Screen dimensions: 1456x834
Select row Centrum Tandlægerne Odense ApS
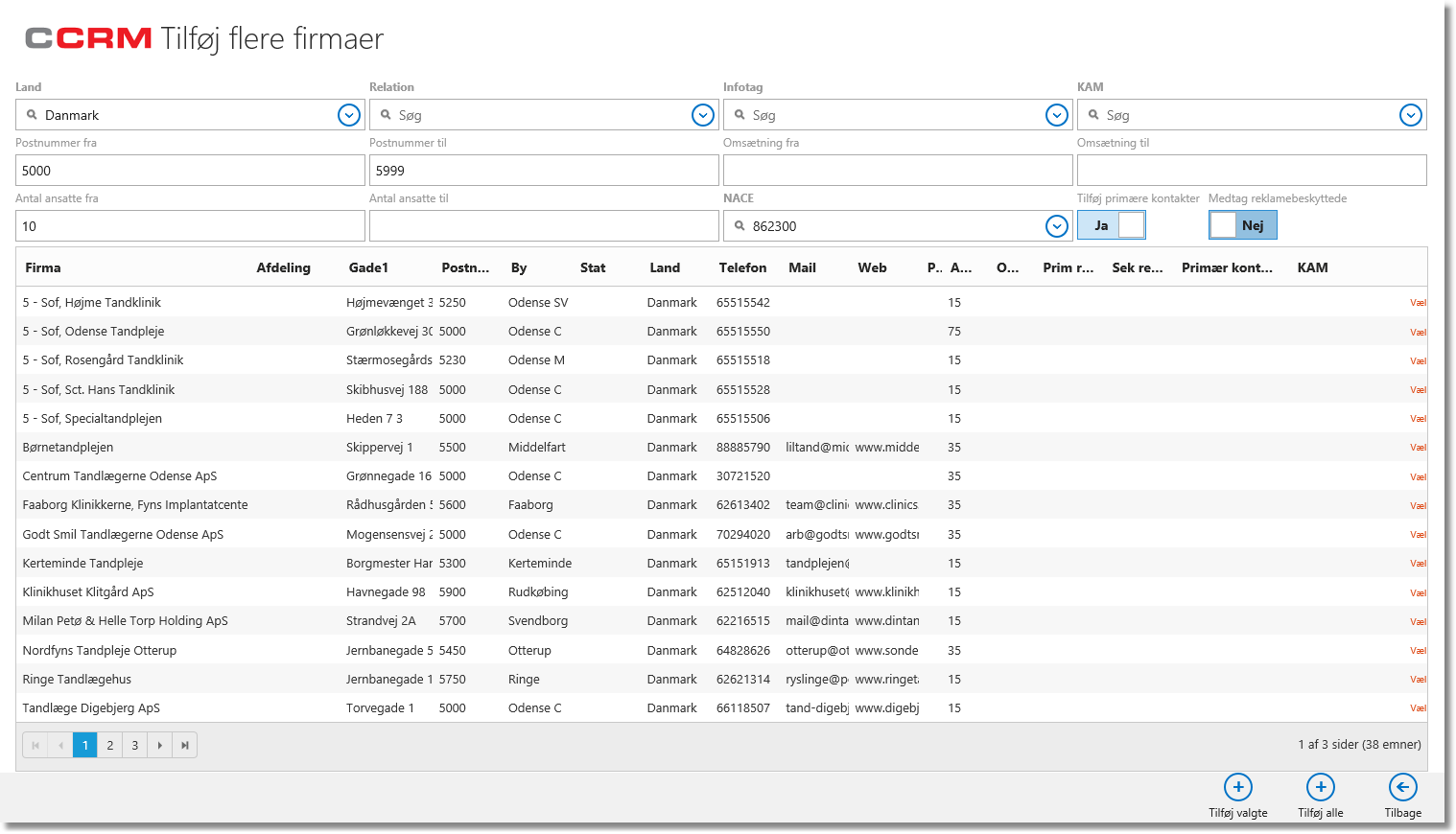pyautogui.click(x=721, y=476)
